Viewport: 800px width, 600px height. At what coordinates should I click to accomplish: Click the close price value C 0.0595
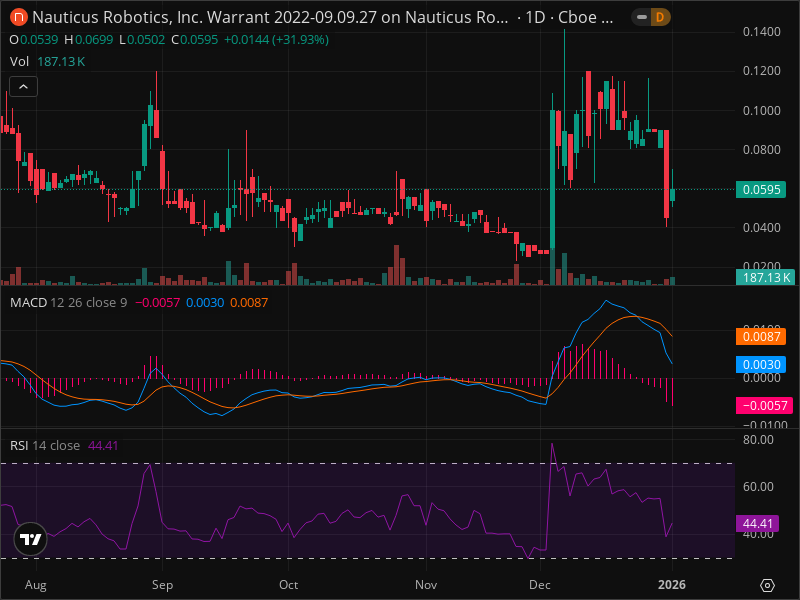[194, 40]
